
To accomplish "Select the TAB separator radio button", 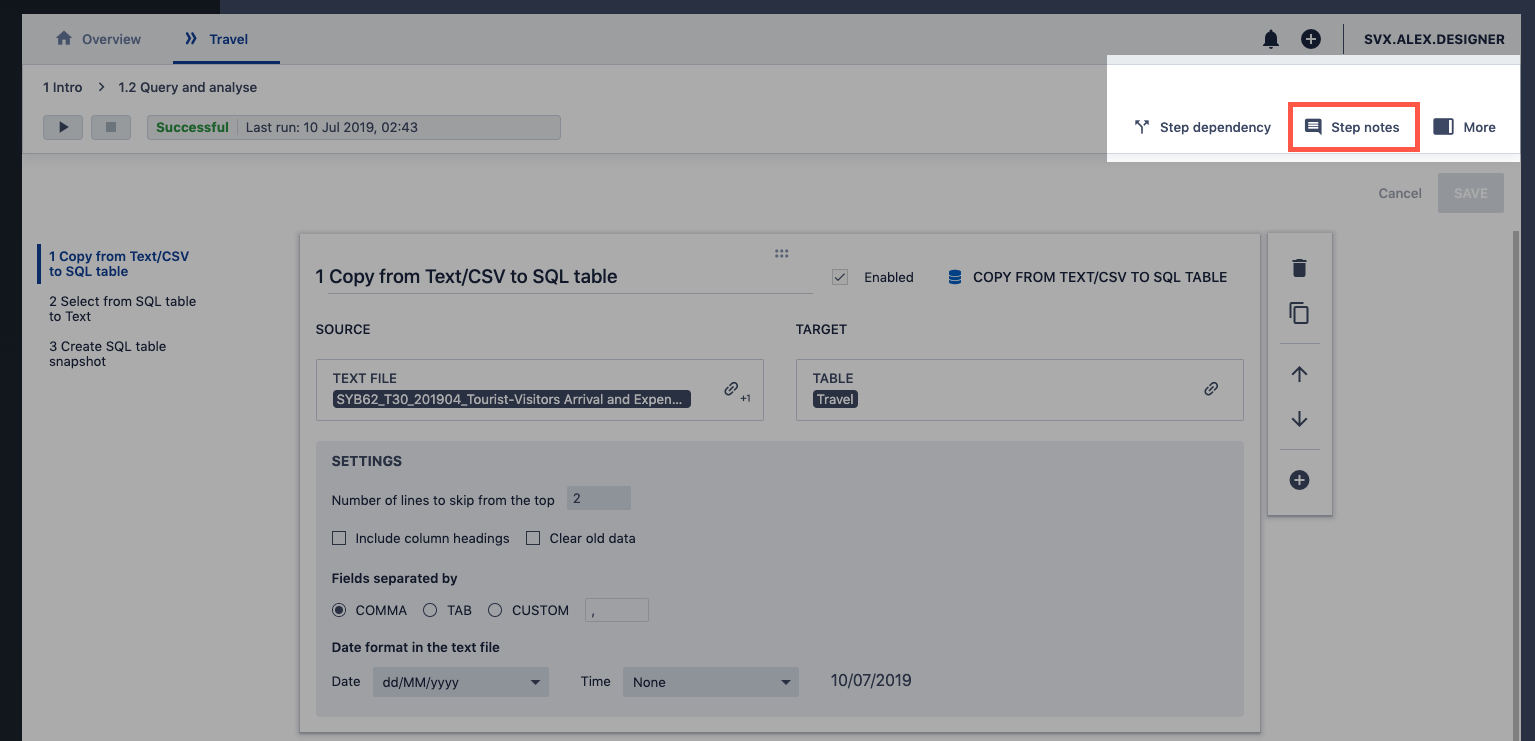I will click(430, 610).
